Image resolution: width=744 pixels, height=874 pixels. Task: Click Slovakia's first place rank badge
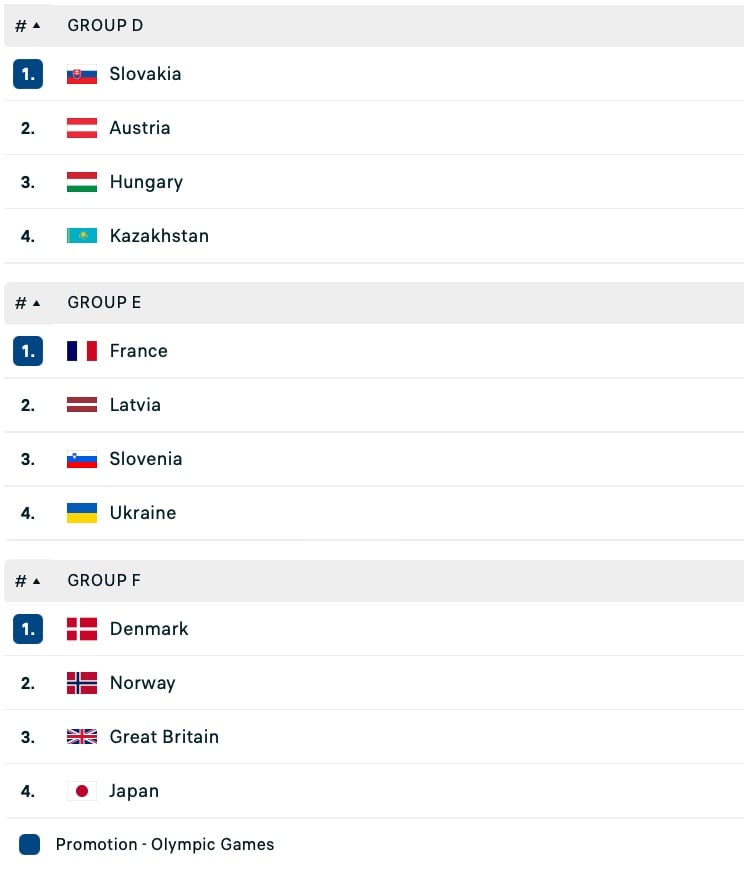(x=28, y=74)
